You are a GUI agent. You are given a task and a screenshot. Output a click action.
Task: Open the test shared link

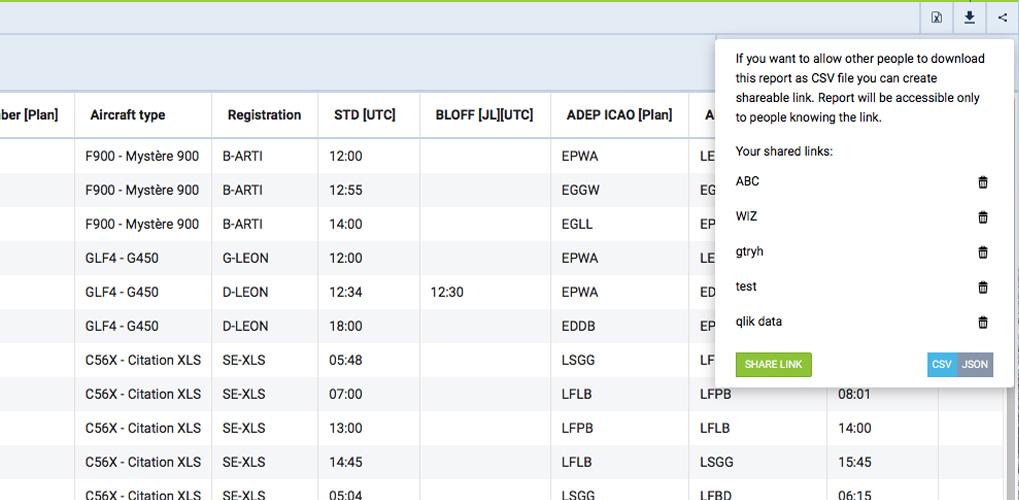click(x=746, y=287)
